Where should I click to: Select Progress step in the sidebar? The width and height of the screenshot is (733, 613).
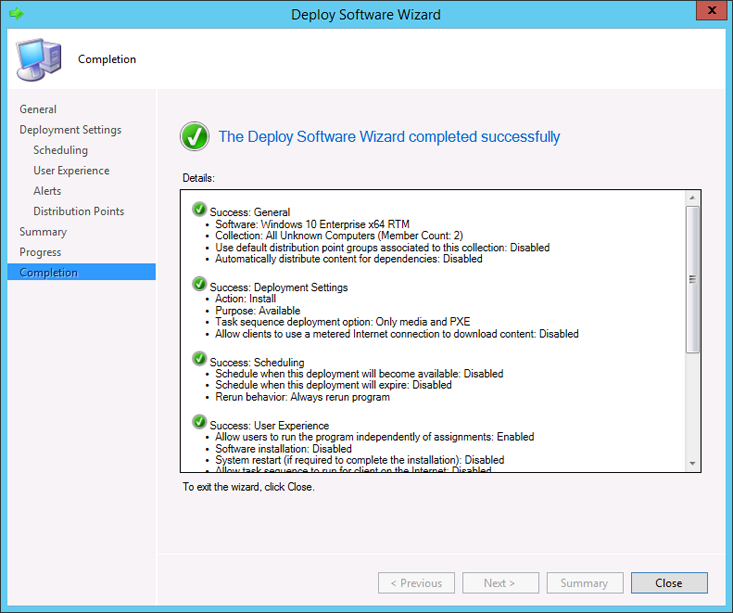click(40, 252)
